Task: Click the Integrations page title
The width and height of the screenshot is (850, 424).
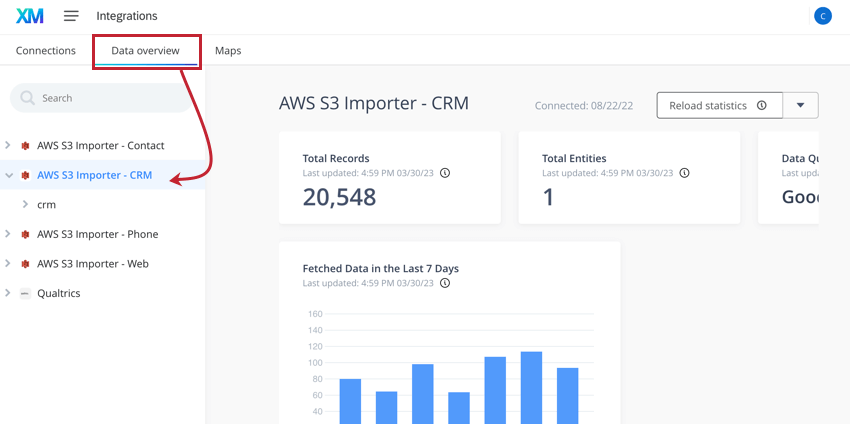Action: tap(127, 16)
